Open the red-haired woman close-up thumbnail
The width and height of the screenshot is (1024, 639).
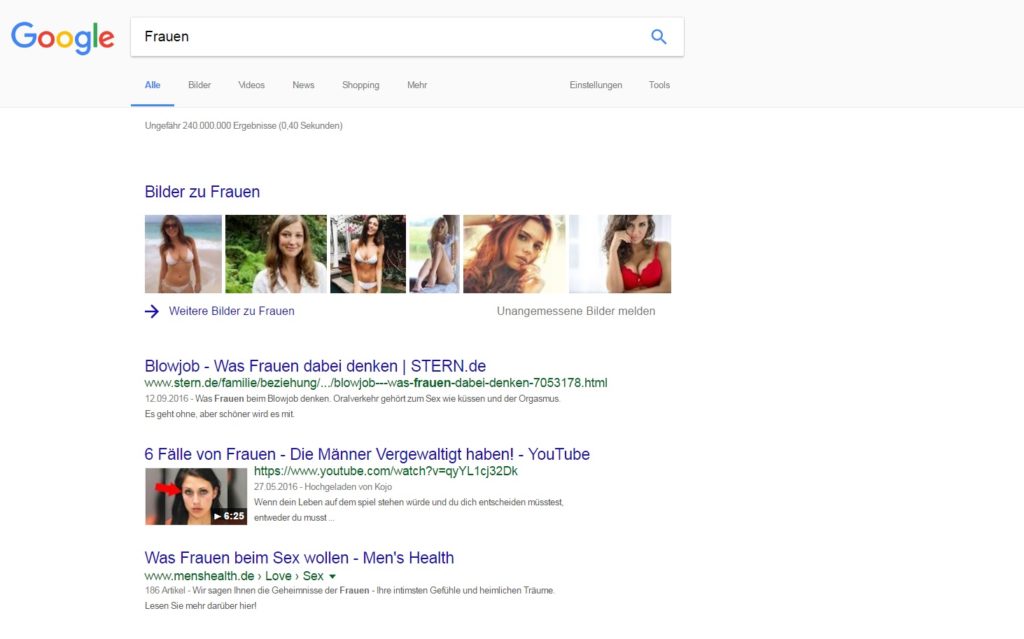click(x=514, y=254)
